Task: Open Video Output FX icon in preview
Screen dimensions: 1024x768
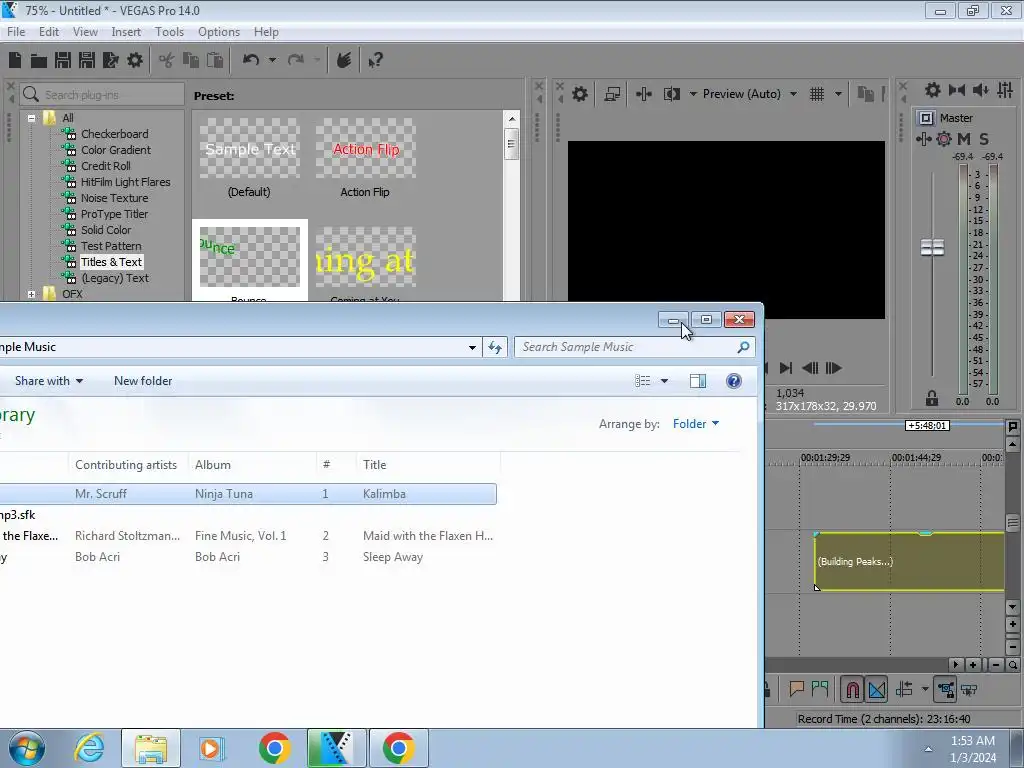Action: tap(643, 94)
